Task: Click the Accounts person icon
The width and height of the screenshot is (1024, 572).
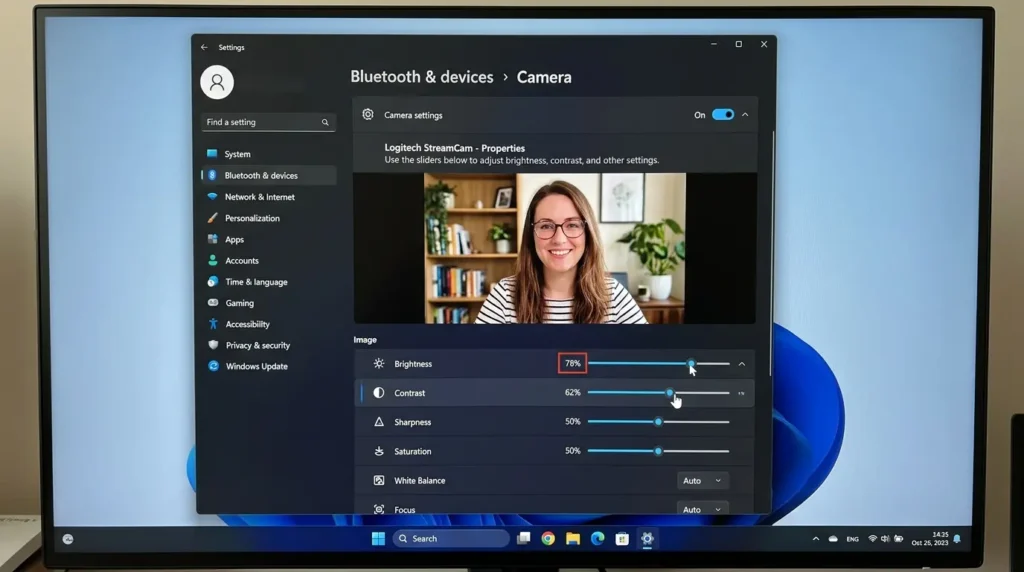Action: [x=212, y=260]
